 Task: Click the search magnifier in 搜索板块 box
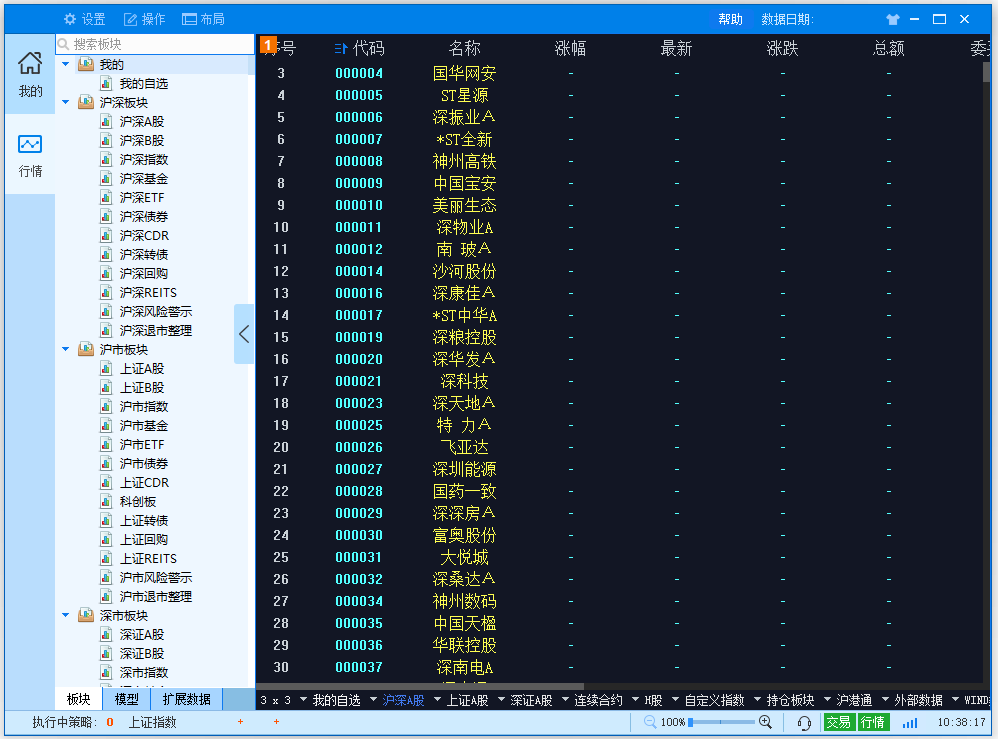(63, 44)
